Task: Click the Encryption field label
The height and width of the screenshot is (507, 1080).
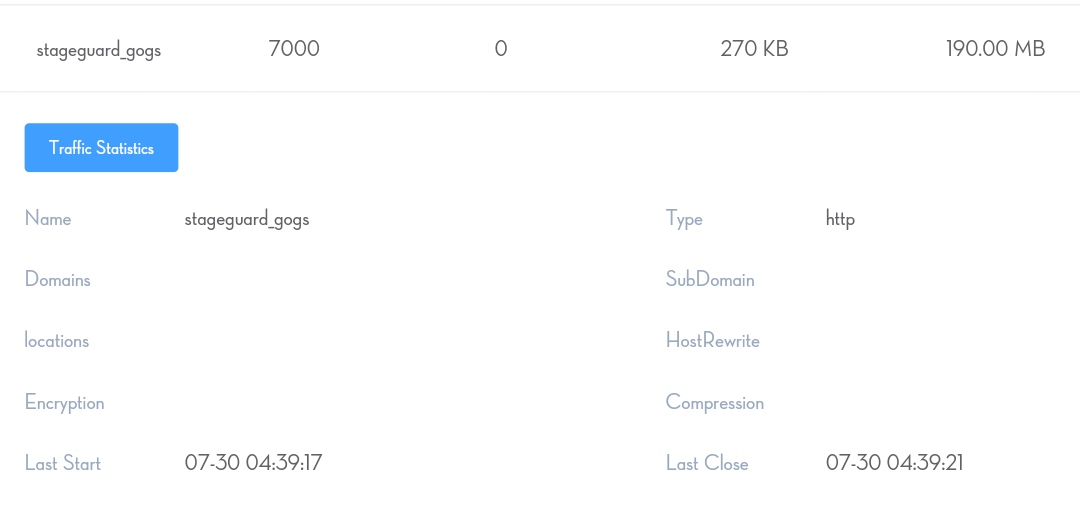Action: click(64, 403)
